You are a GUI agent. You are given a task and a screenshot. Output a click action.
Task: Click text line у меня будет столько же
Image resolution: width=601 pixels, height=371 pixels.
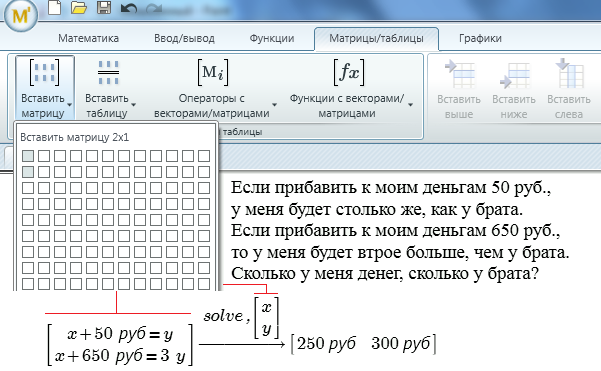pyautogui.click(x=377, y=210)
